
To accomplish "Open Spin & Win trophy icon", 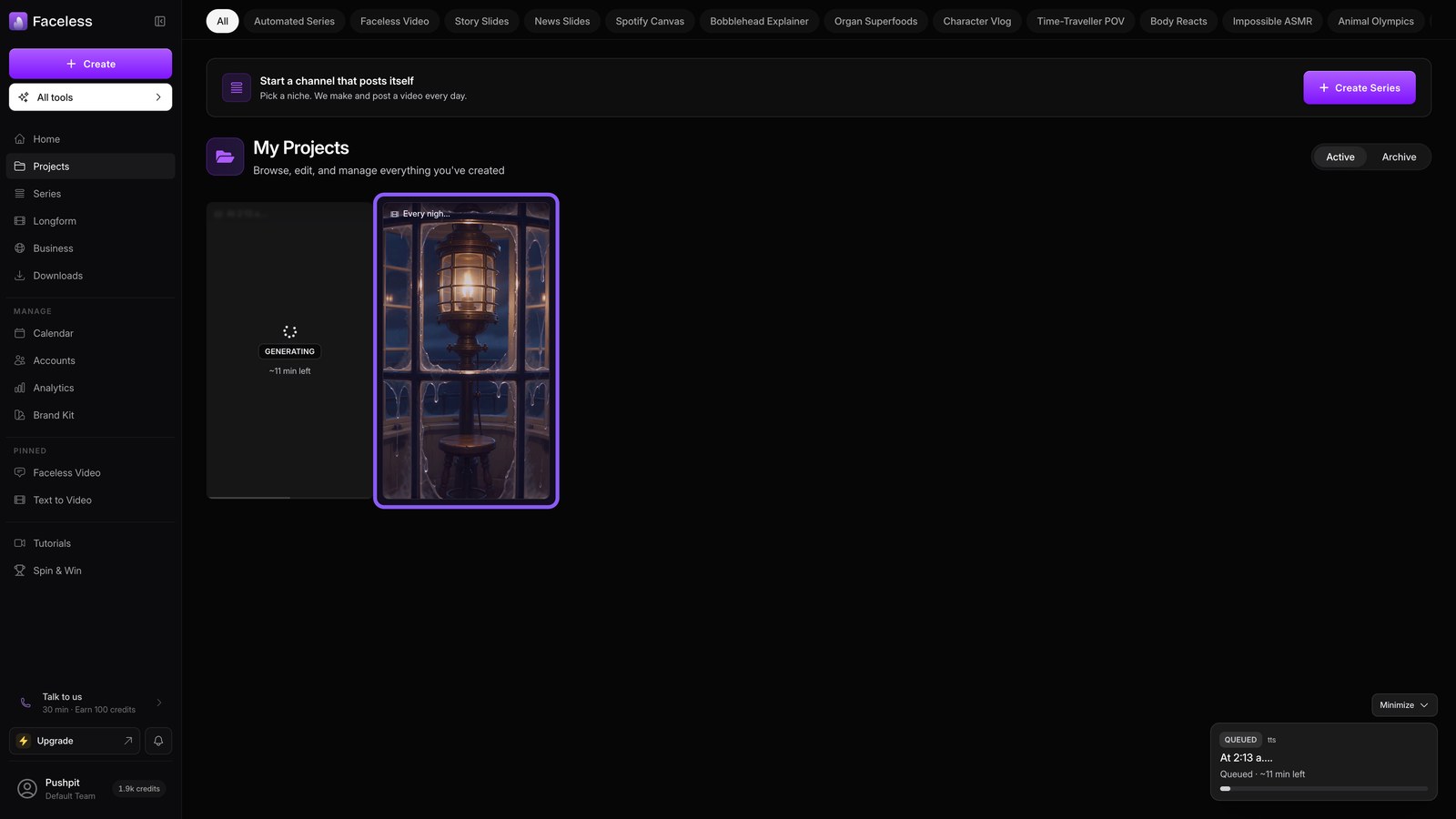I will point(20,571).
